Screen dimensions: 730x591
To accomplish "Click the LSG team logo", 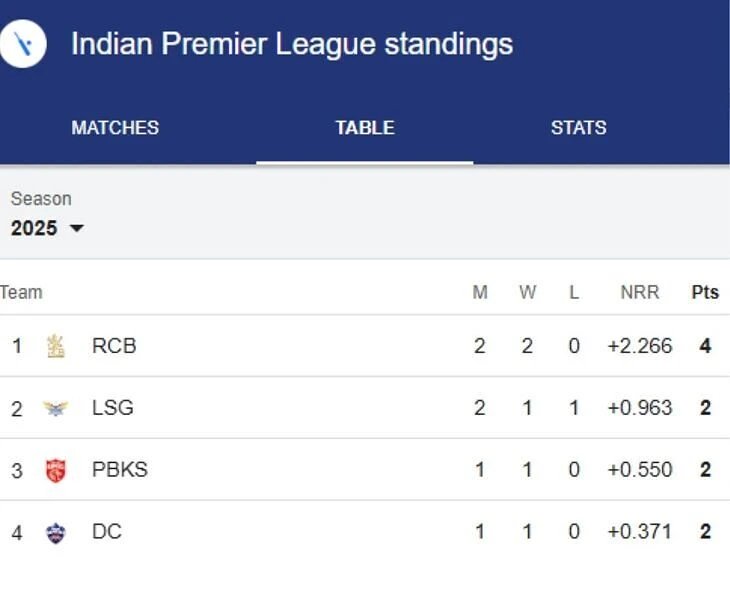I will tap(56, 408).
